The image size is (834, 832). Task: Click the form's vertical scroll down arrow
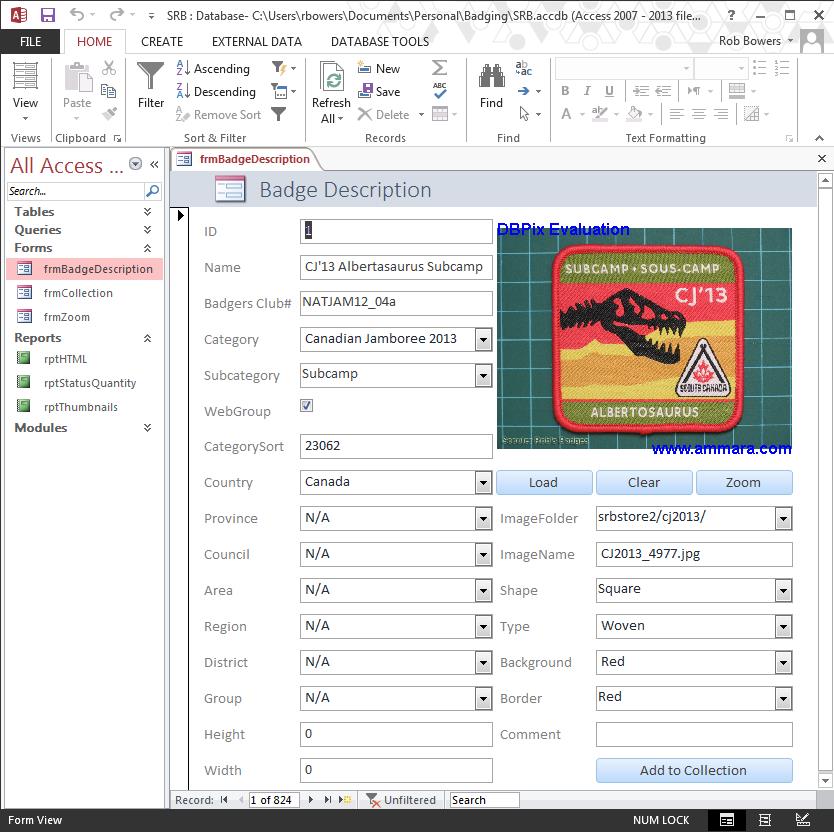(x=824, y=780)
